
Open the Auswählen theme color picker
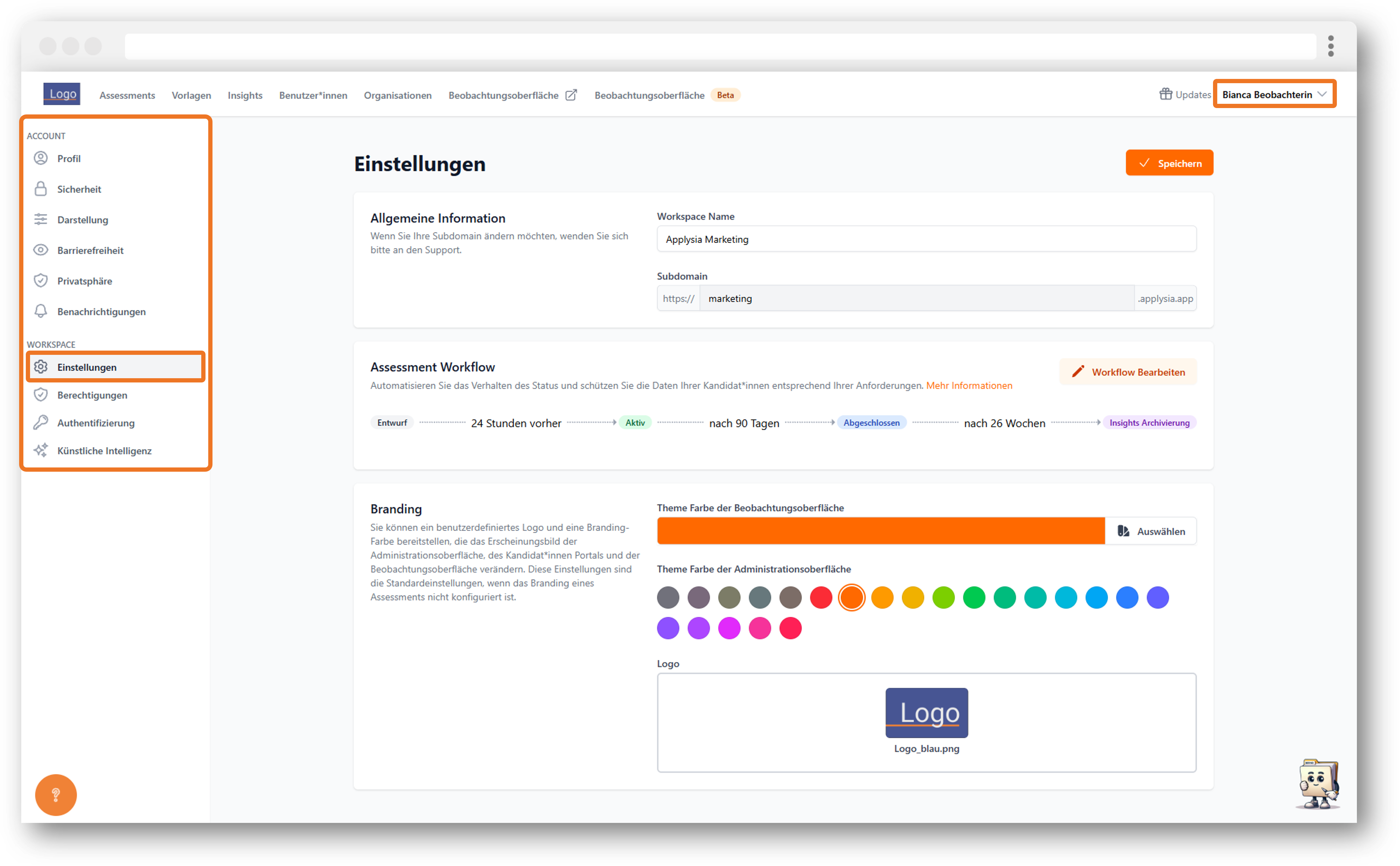1151,531
